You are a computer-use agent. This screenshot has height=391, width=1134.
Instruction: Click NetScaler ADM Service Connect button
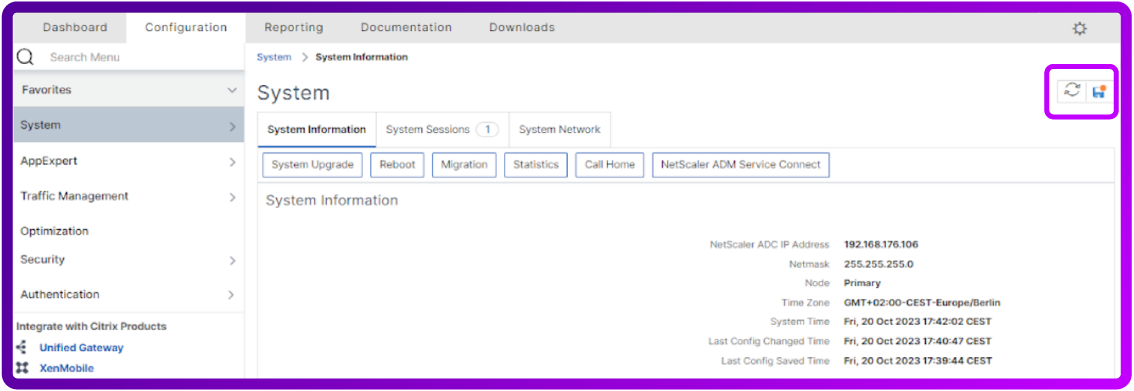point(741,165)
